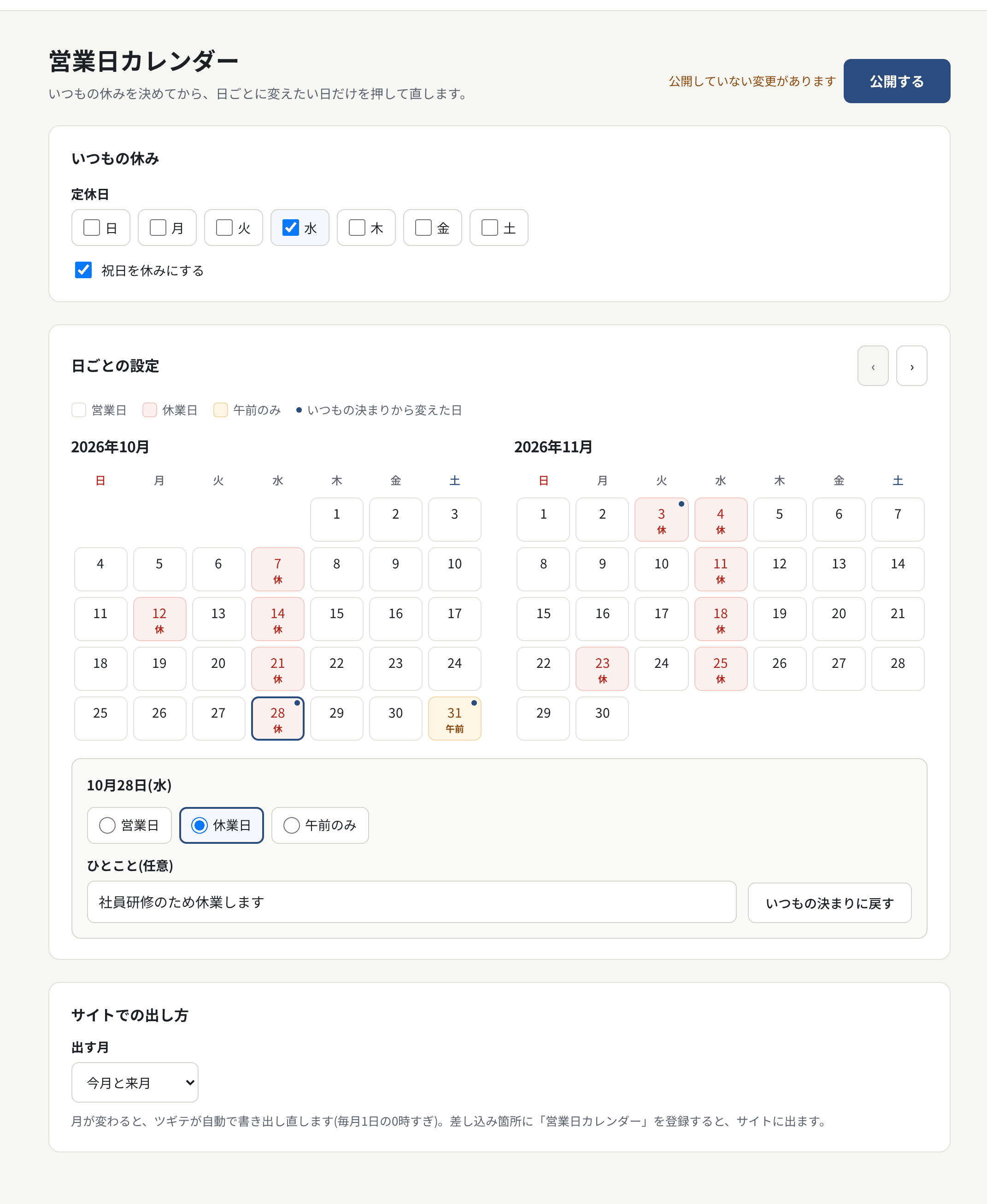Screen dimensions: 987x1204
Task: Select November 19 in the calendar
Action: point(780,620)
